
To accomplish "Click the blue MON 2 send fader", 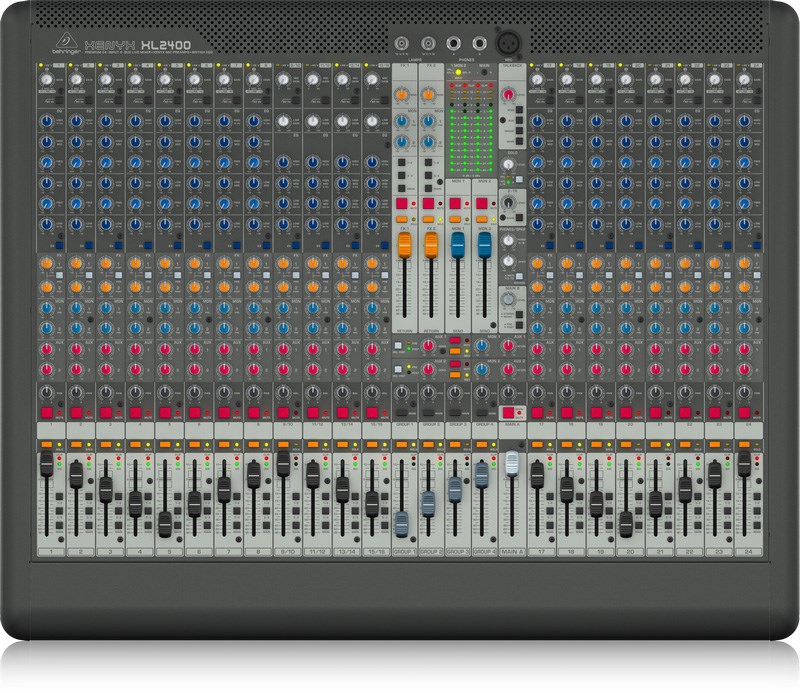I will point(484,245).
